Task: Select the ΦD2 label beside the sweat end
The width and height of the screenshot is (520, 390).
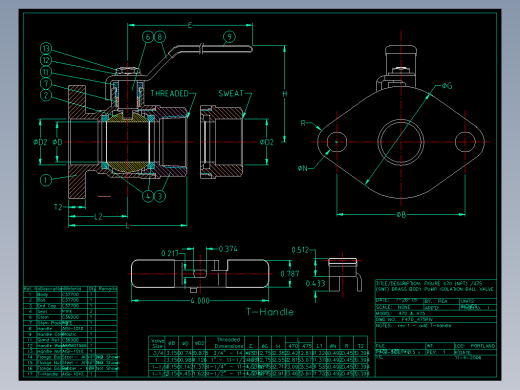Action: (x=267, y=142)
